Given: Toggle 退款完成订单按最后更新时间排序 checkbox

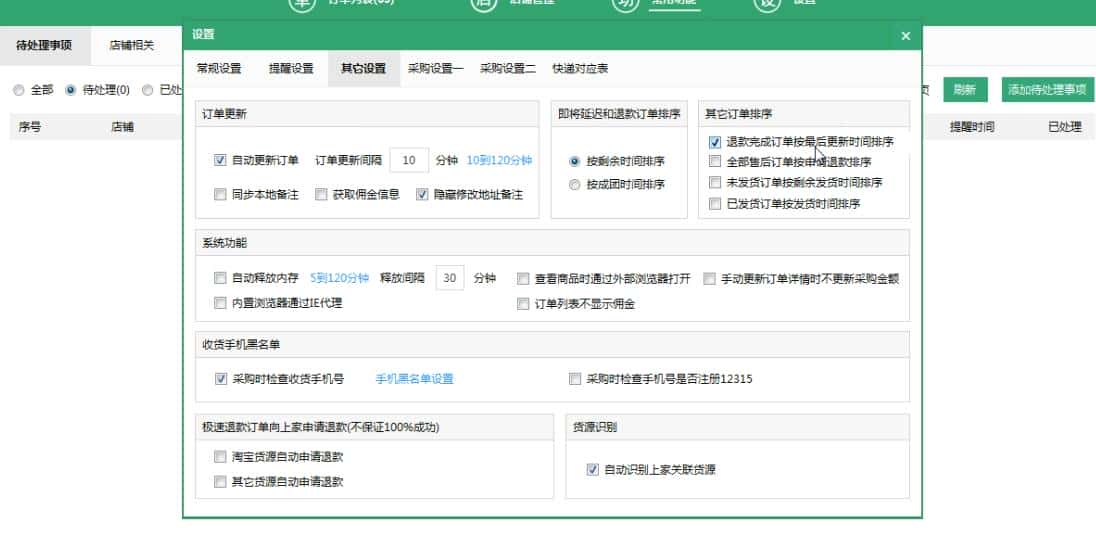Looking at the screenshot, I should [715, 143].
